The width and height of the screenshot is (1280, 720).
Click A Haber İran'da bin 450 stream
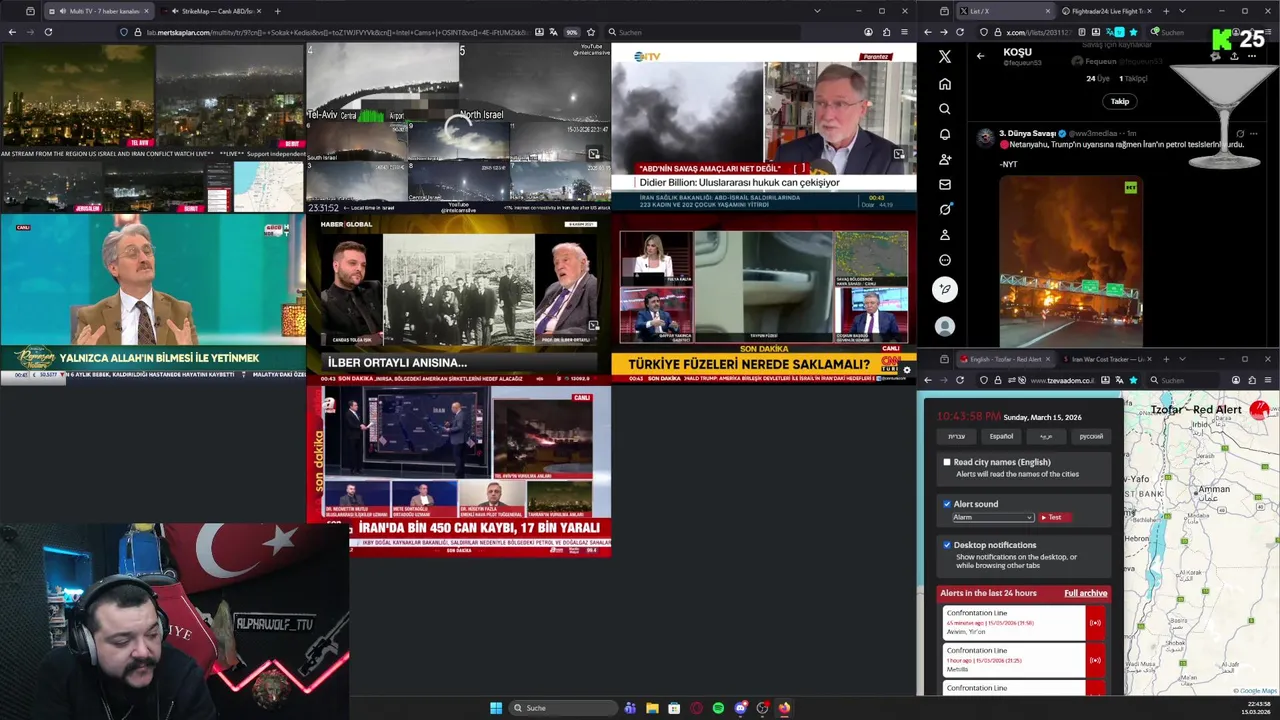pyautogui.click(x=458, y=471)
